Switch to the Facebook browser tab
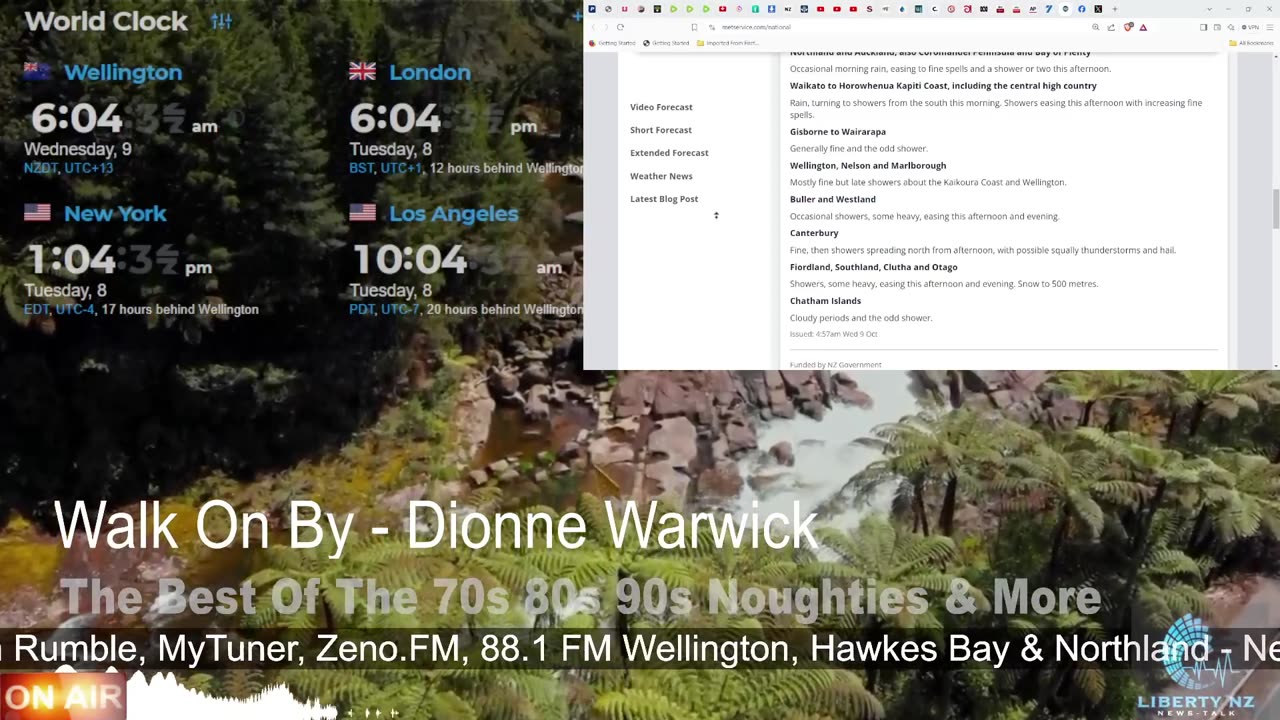Image resolution: width=1280 pixels, height=720 pixels. 1082,9
